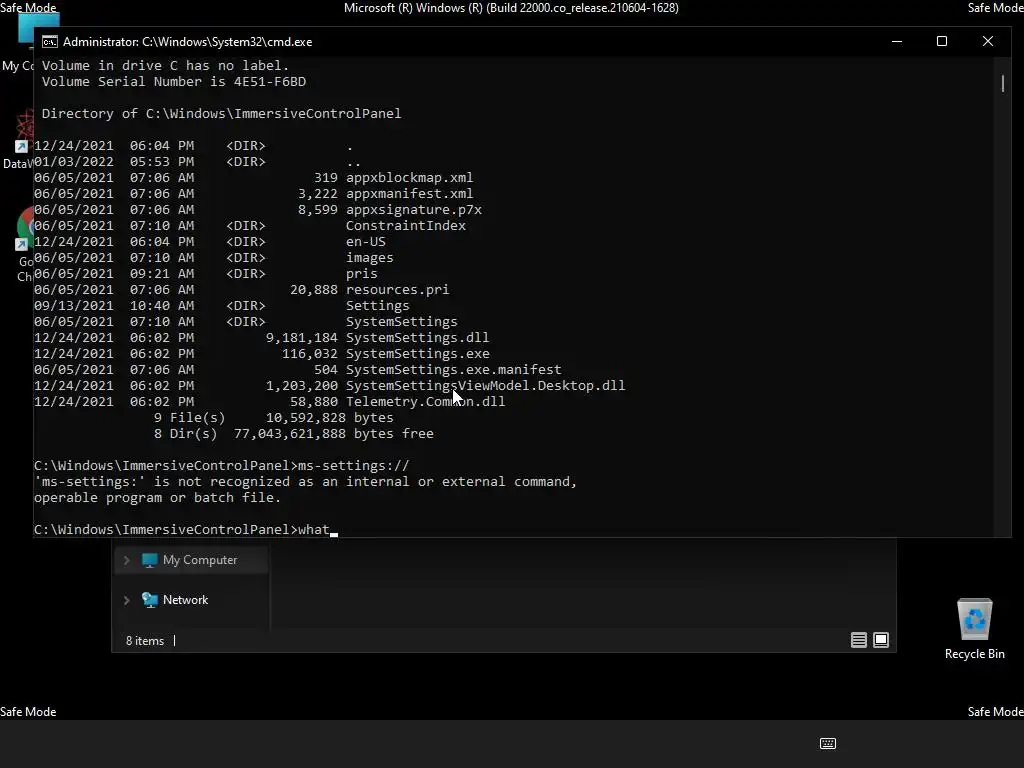Screen dimensions: 1024x768
Task: Click the bottom-left Safe Mode label
Action: tap(28, 712)
